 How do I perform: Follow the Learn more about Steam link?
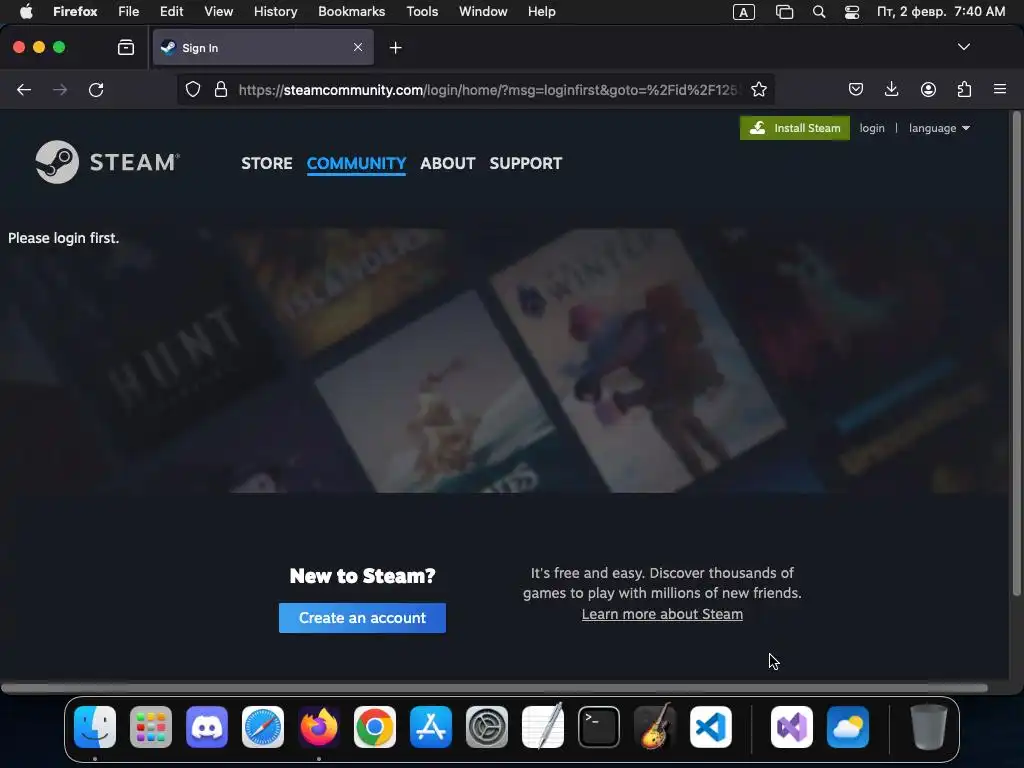click(x=662, y=615)
